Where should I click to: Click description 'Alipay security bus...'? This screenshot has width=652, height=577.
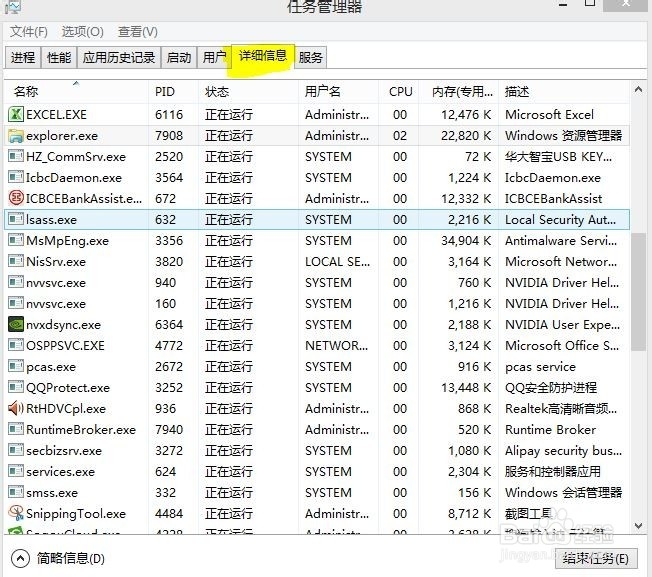point(563,451)
